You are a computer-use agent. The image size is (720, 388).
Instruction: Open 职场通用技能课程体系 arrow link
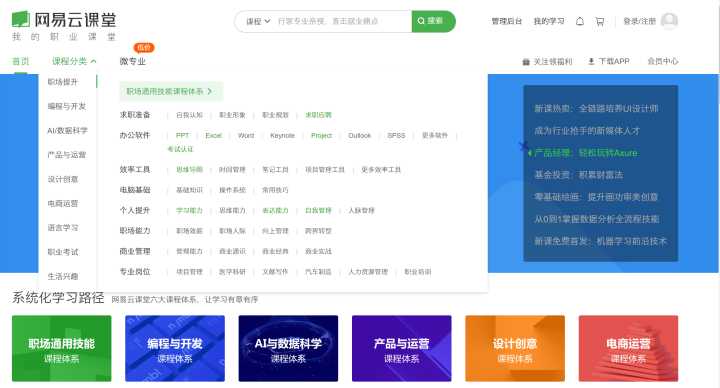coord(171,91)
